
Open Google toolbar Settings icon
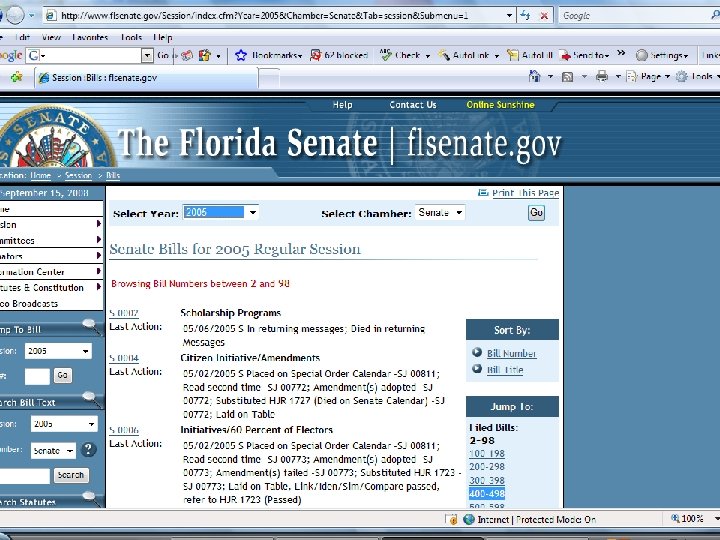tap(641, 56)
